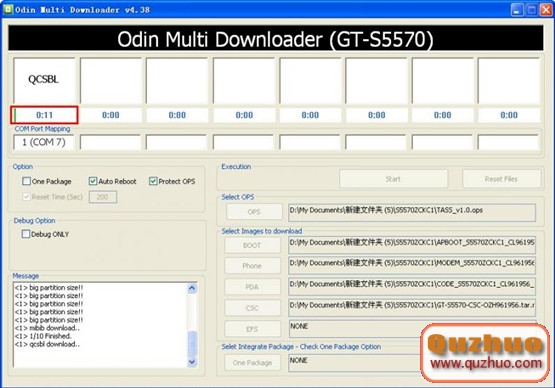This screenshot has width=555, height=388.
Task: Click the Start execution button
Action: (393, 179)
